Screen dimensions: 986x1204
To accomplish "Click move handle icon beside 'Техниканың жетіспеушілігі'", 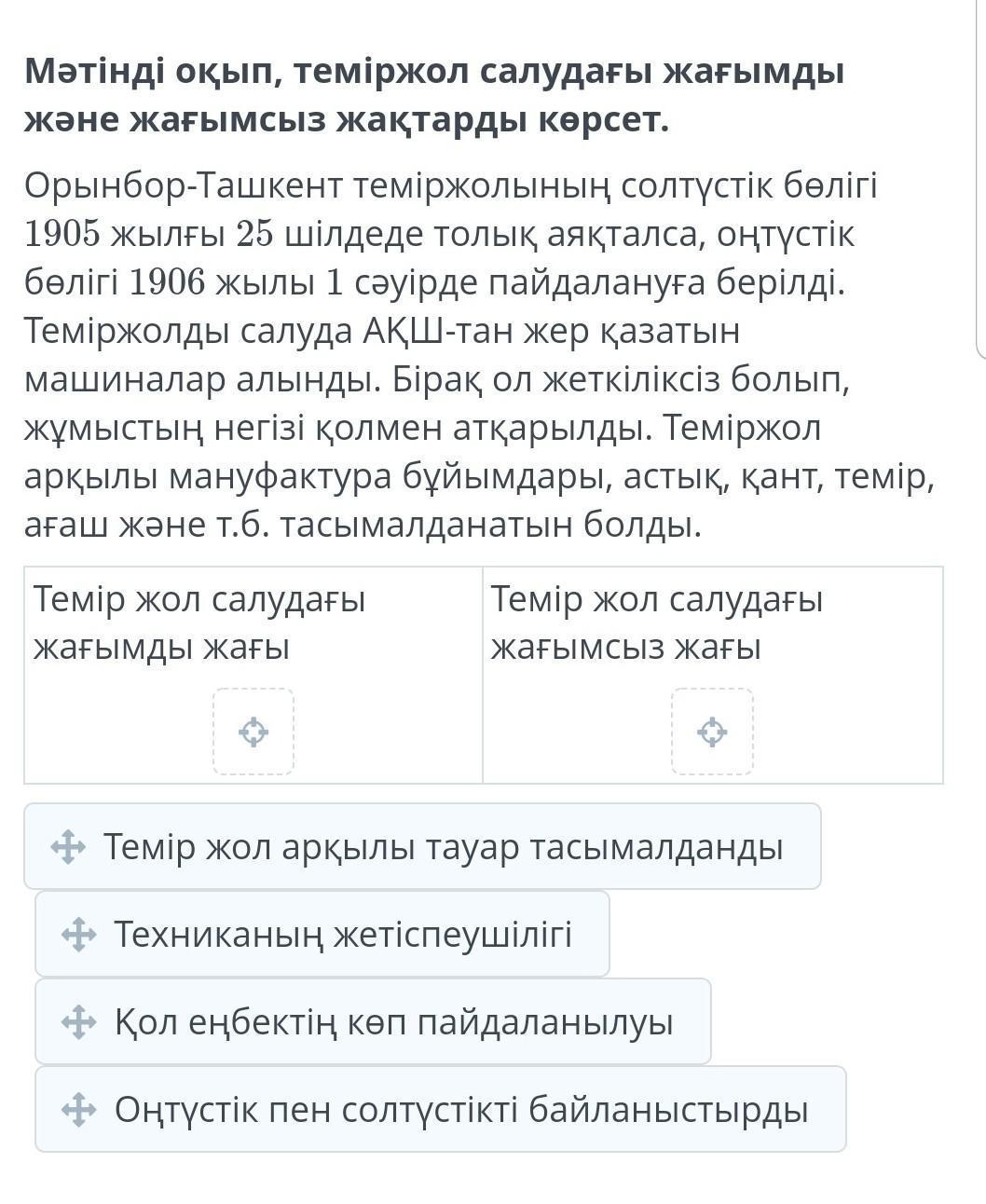I will click(78, 935).
